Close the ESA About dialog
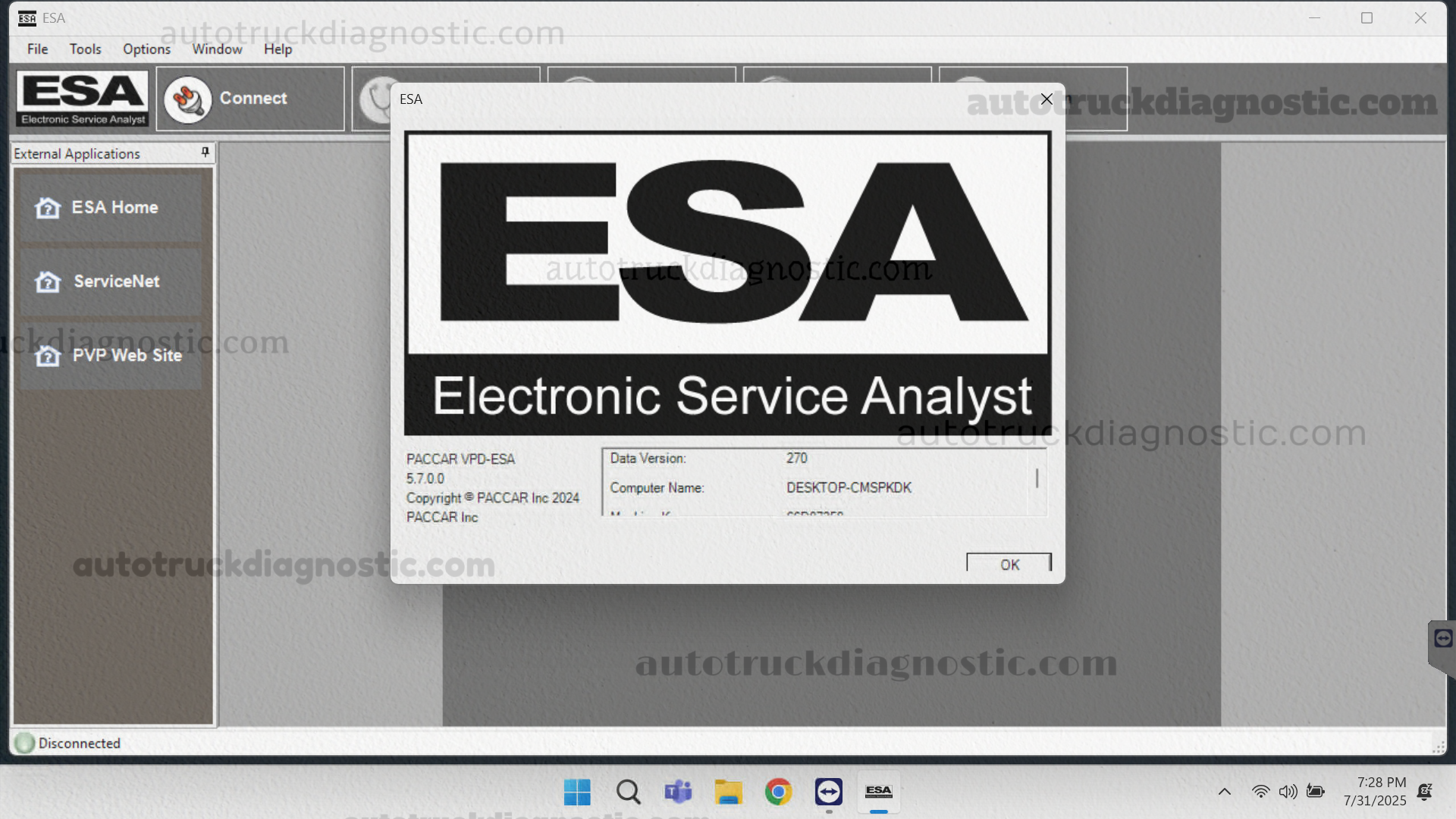Screen dimensions: 1456x819 pyautogui.click(x=1046, y=99)
